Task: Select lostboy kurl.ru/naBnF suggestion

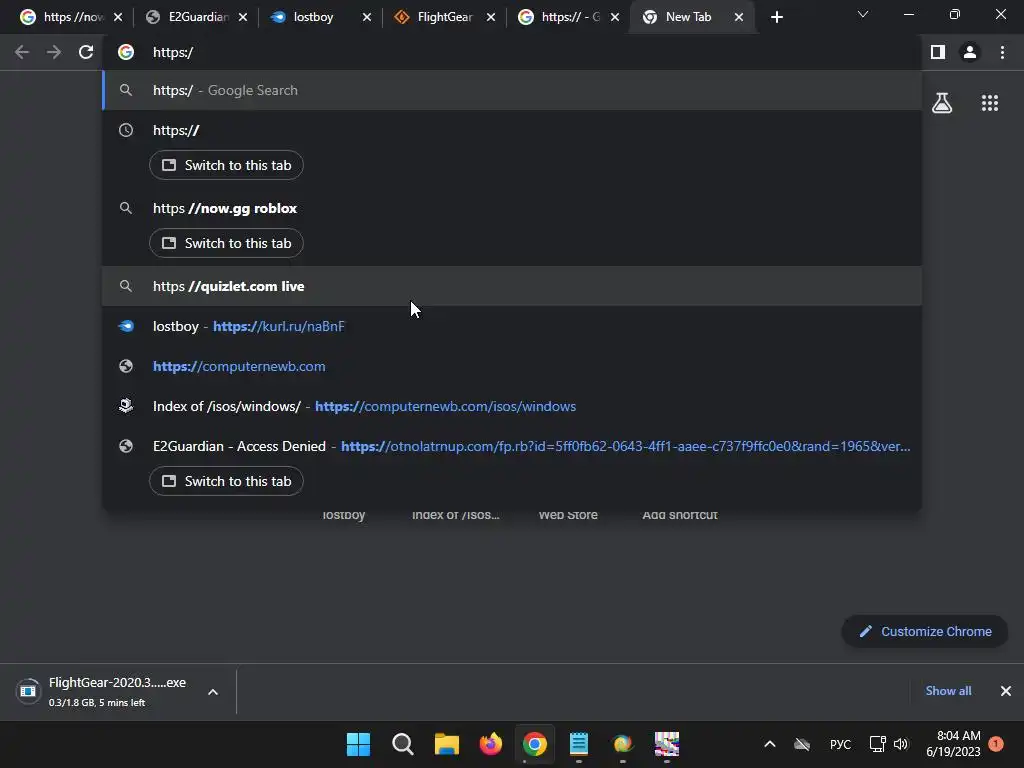Action: [x=512, y=326]
